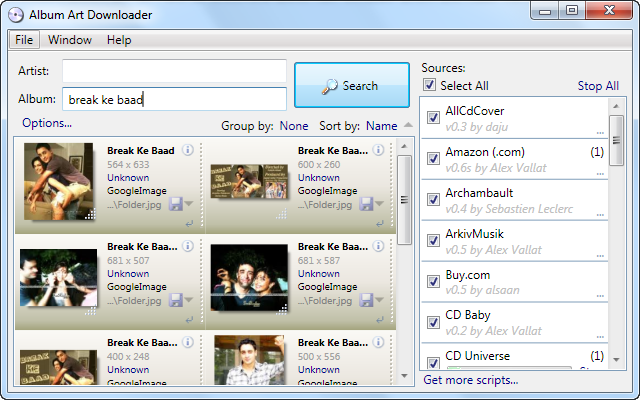
Task: Uncheck the ArkivMusik source
Action: click(433, 240)
